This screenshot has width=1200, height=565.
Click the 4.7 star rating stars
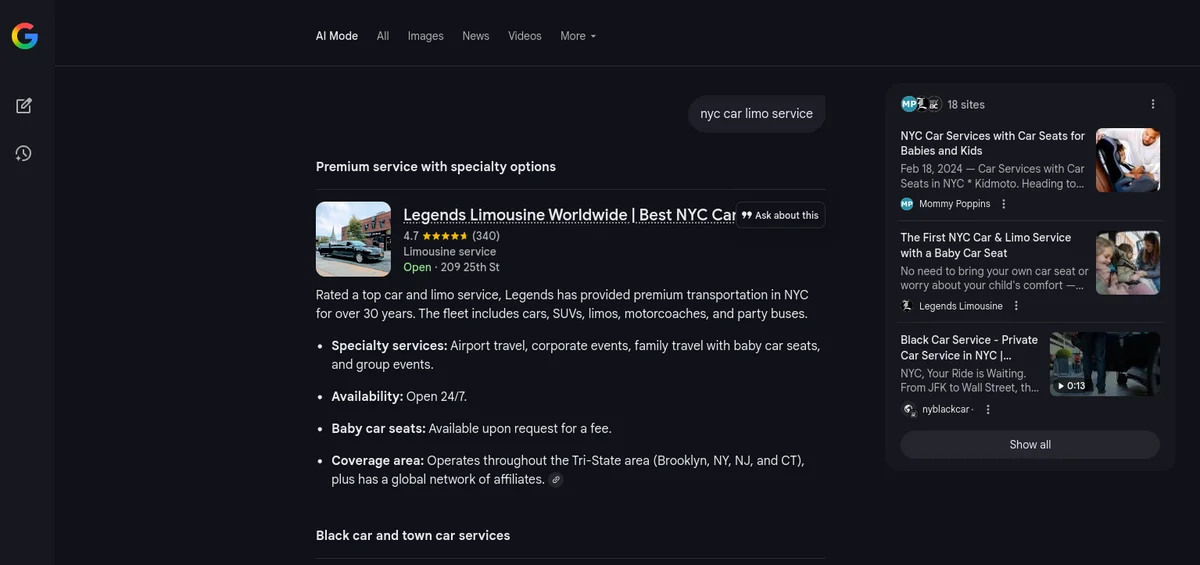point(445,236)
